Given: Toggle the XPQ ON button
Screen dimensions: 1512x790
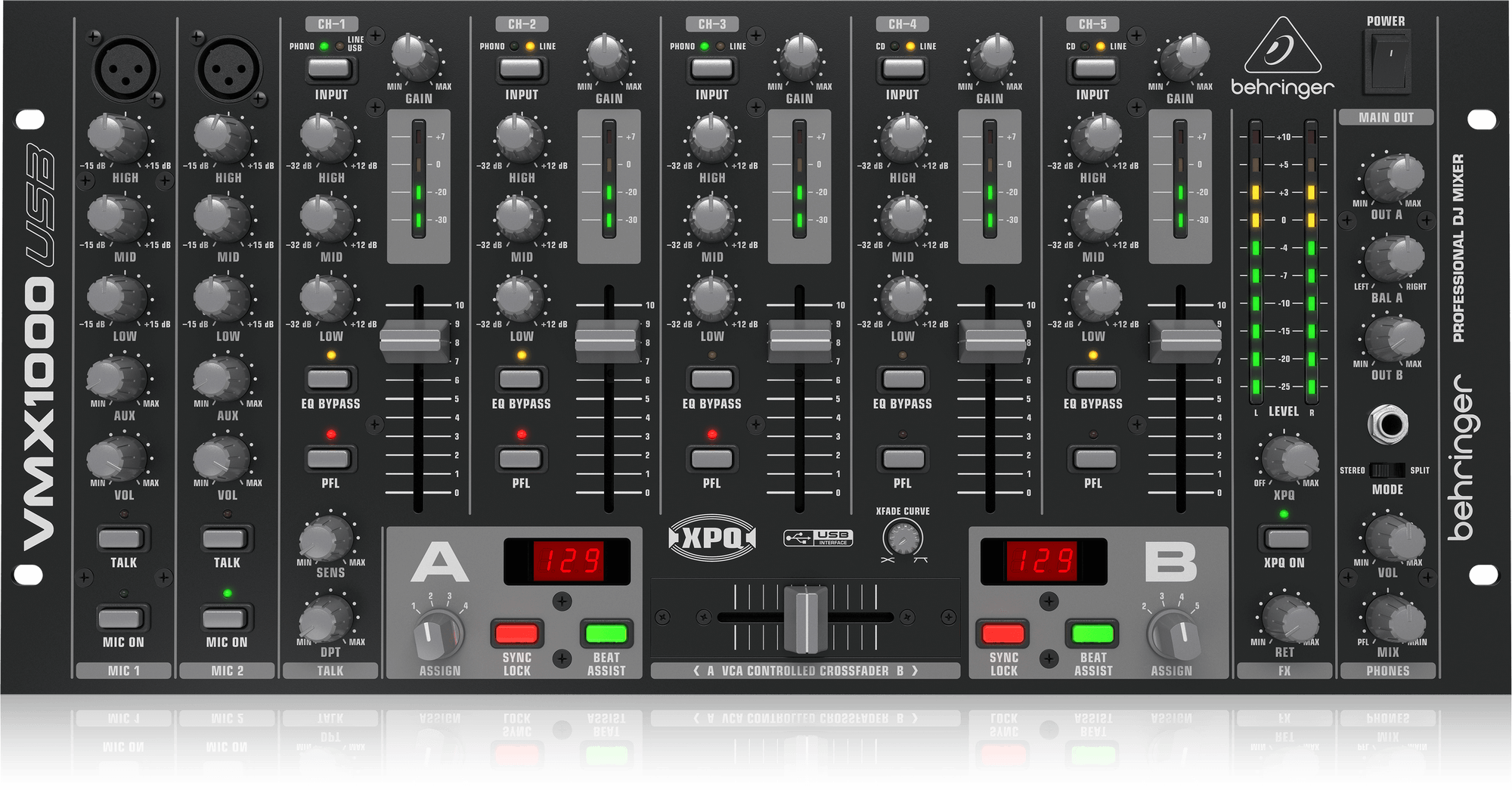Looking at the screenshot, I should tap(1285, 538).
